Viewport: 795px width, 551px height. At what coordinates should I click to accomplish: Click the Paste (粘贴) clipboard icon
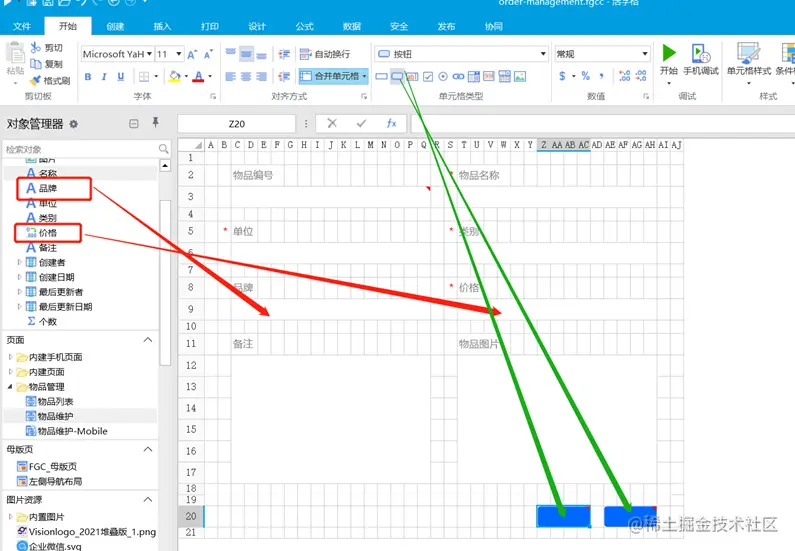coord(15,53)
